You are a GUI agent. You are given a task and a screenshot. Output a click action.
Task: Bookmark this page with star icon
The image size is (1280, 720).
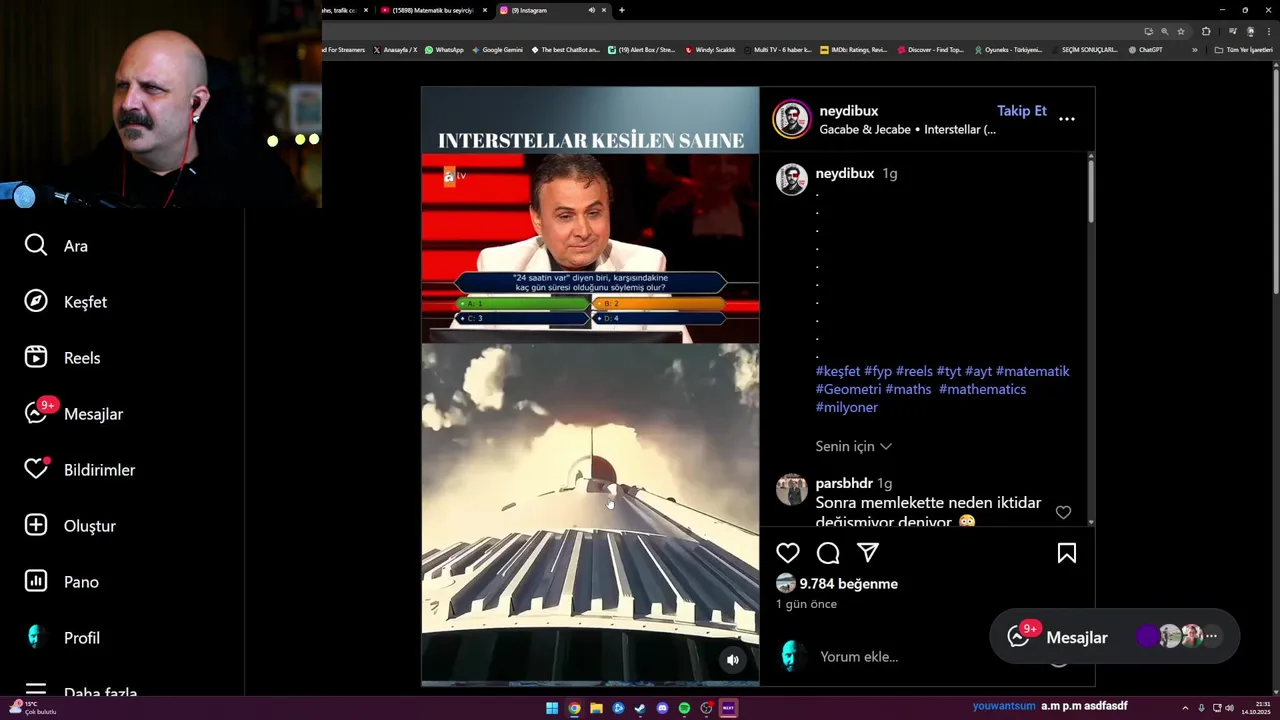(1181, 31)
